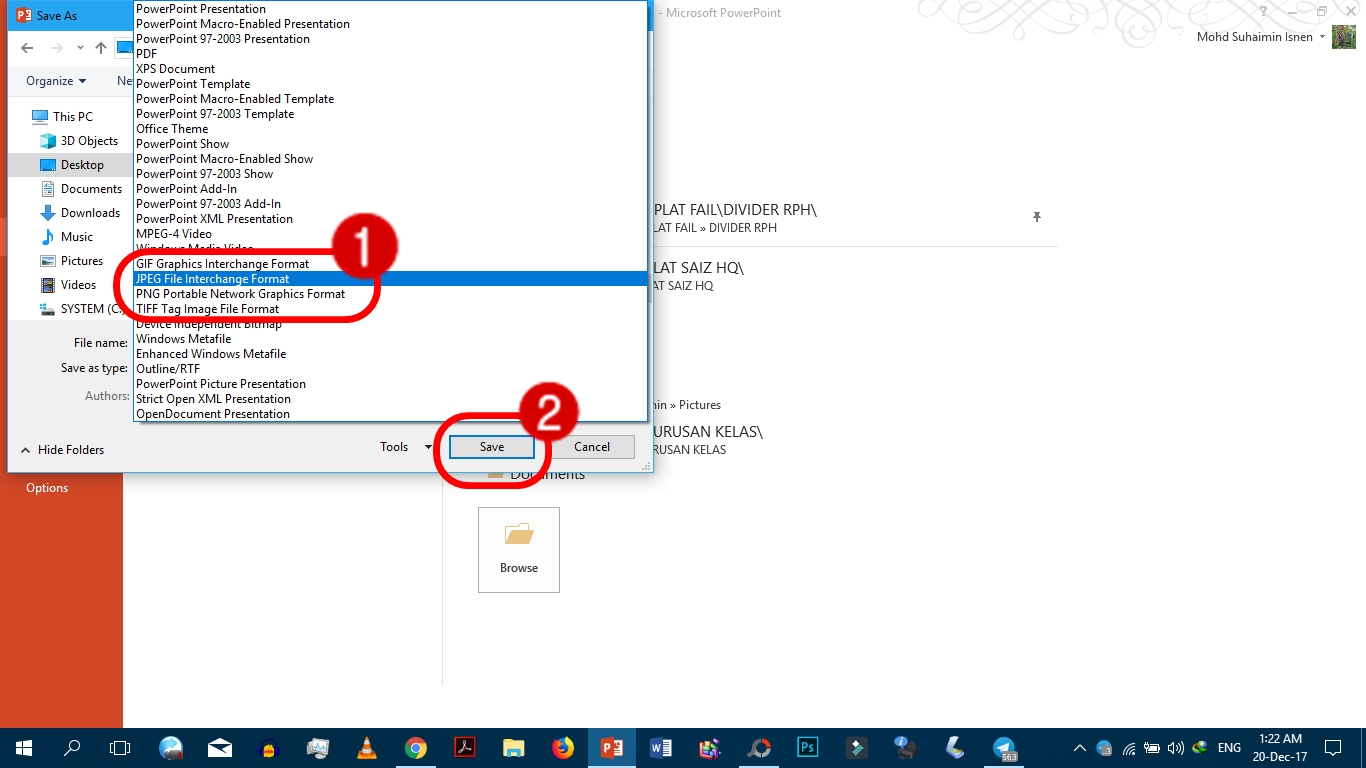The image size is (1366, 768).
Task: Select PowerPoint XML Presentation type
Action: [391, 219]
